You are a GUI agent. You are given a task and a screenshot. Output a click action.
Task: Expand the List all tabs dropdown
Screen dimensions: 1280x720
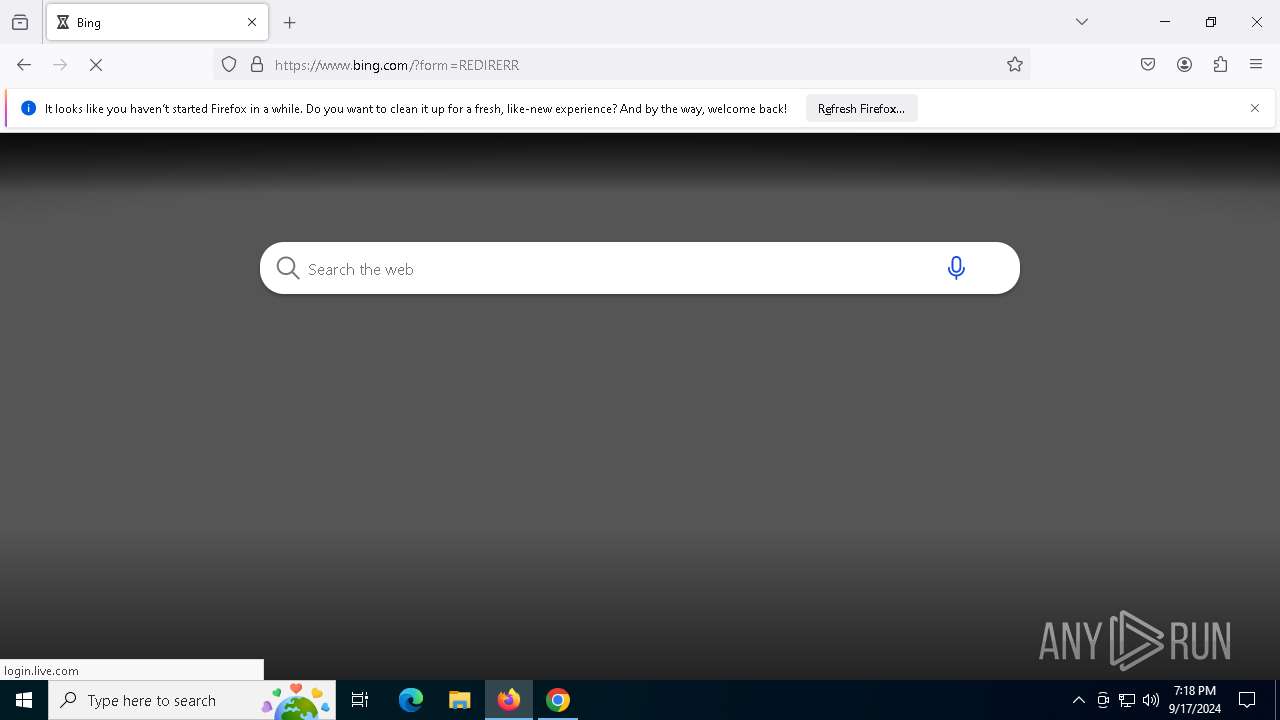(1082, 22)
